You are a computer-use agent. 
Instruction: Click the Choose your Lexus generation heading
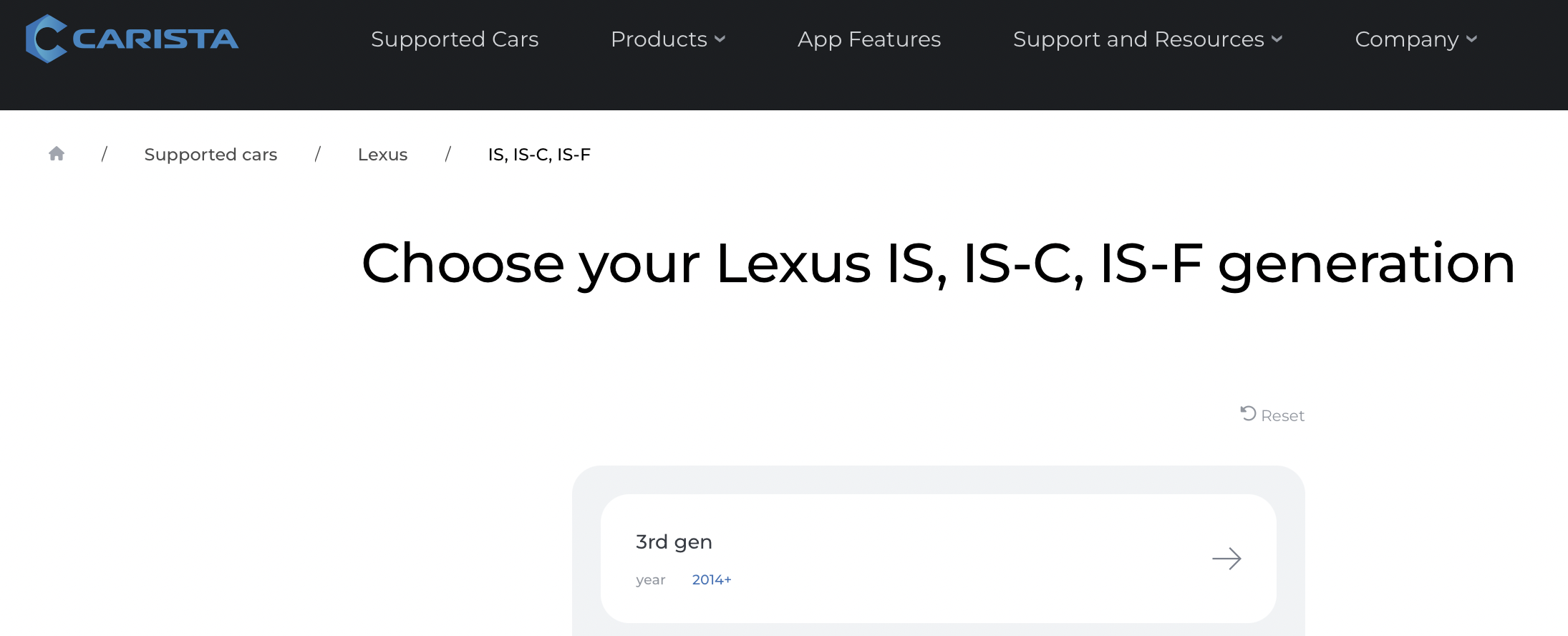938,264
